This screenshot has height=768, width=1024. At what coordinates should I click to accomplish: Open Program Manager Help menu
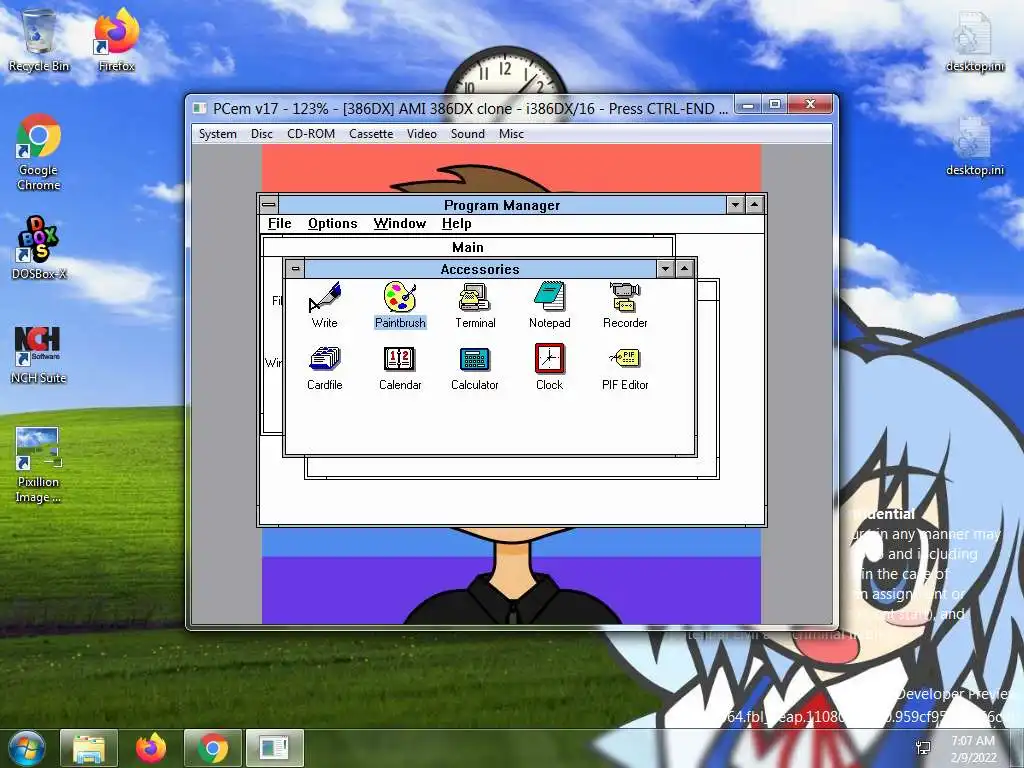coord(456,223)
